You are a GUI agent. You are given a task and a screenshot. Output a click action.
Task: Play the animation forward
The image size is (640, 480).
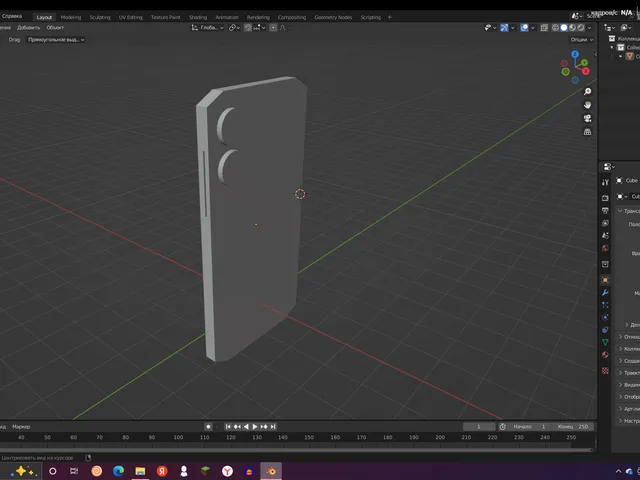(x=255, y=427)
